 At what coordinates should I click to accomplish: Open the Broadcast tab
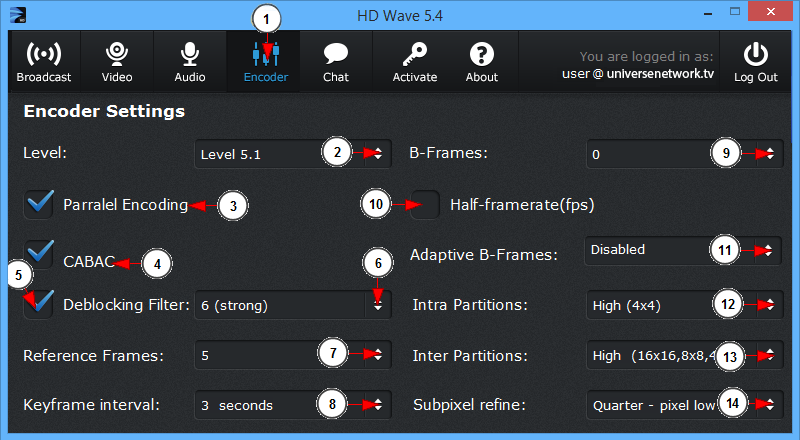[44, 62]
